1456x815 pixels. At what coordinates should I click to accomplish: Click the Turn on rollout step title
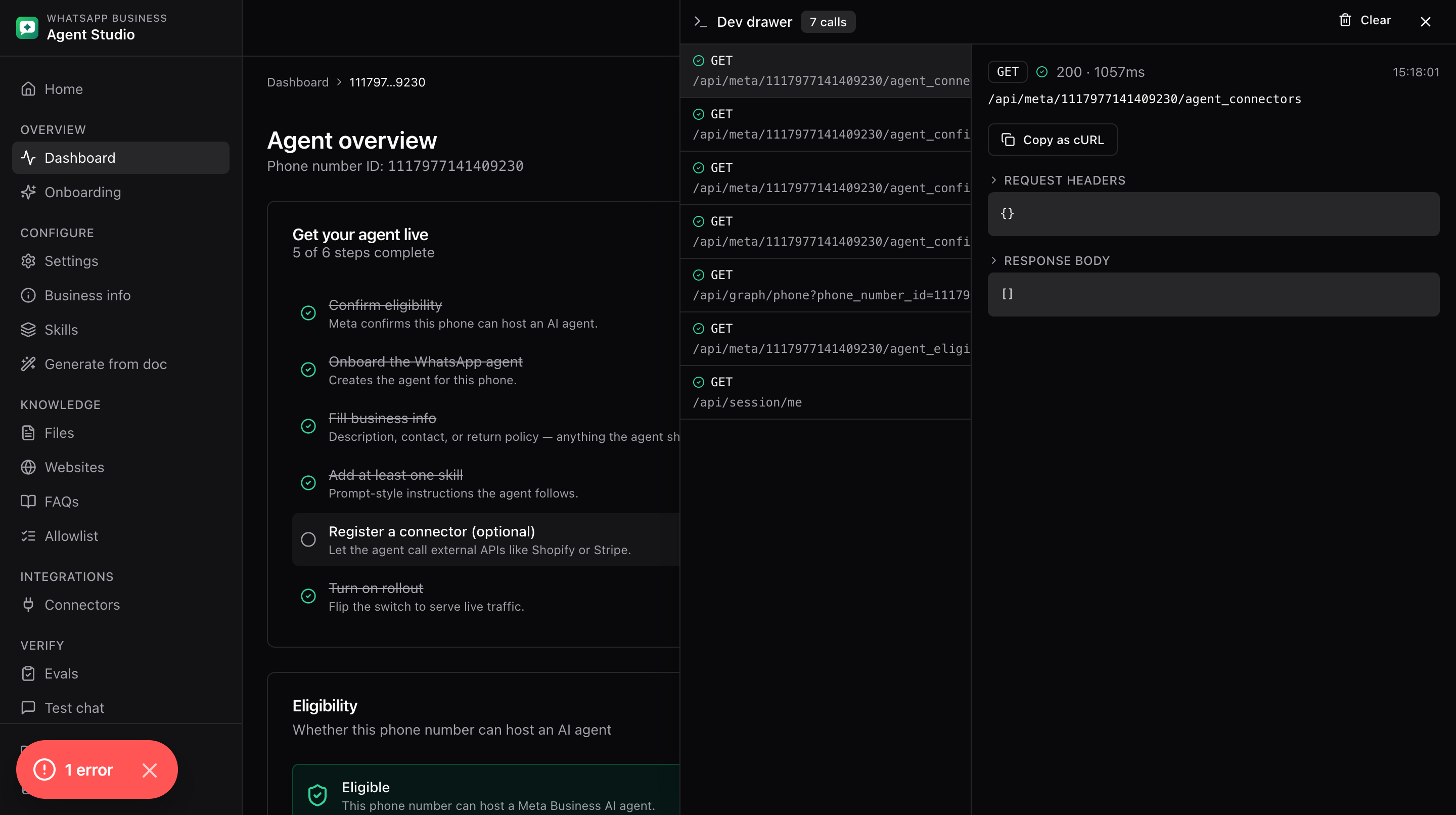pos(376,588)
